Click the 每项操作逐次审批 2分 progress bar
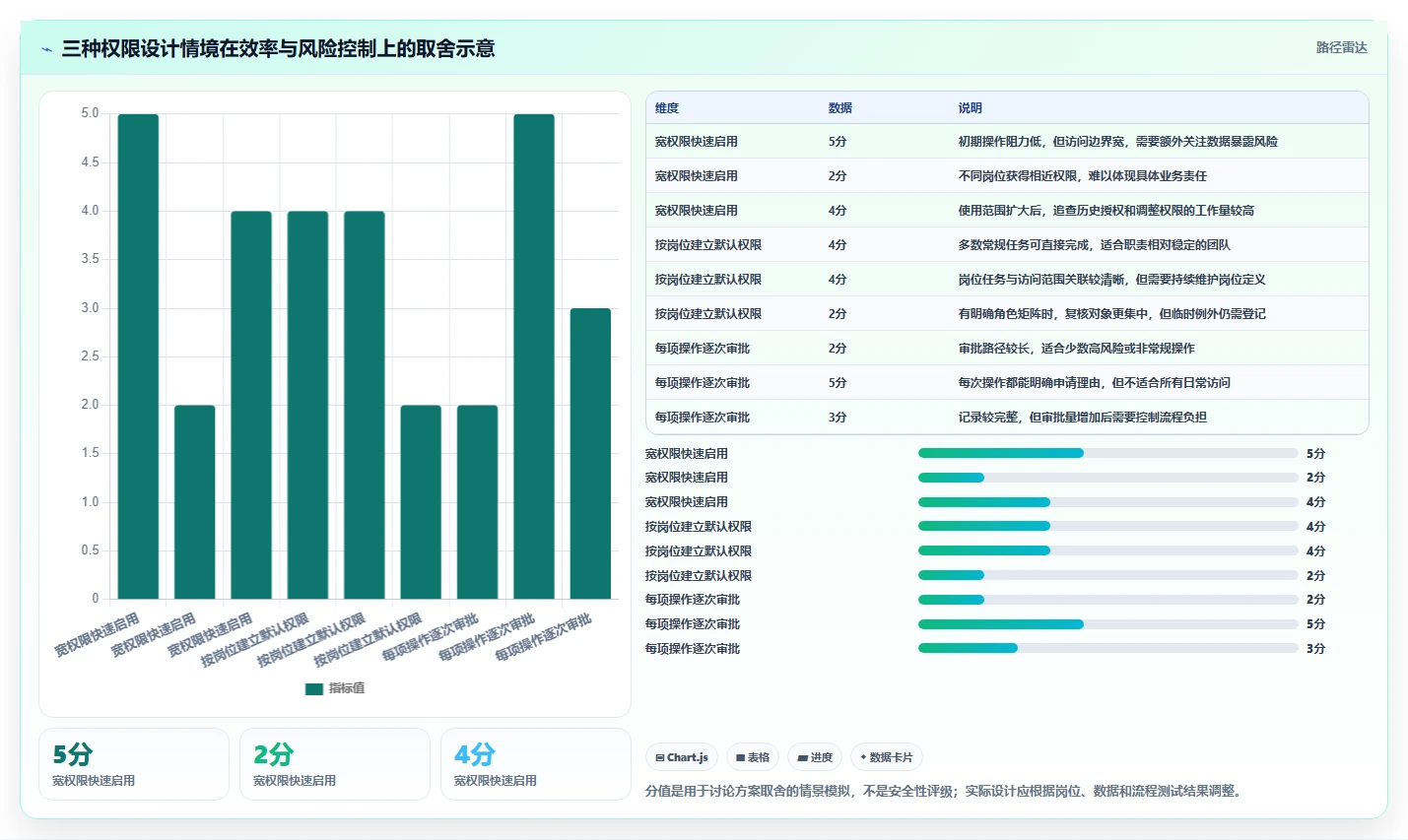 click(1108, 600)
